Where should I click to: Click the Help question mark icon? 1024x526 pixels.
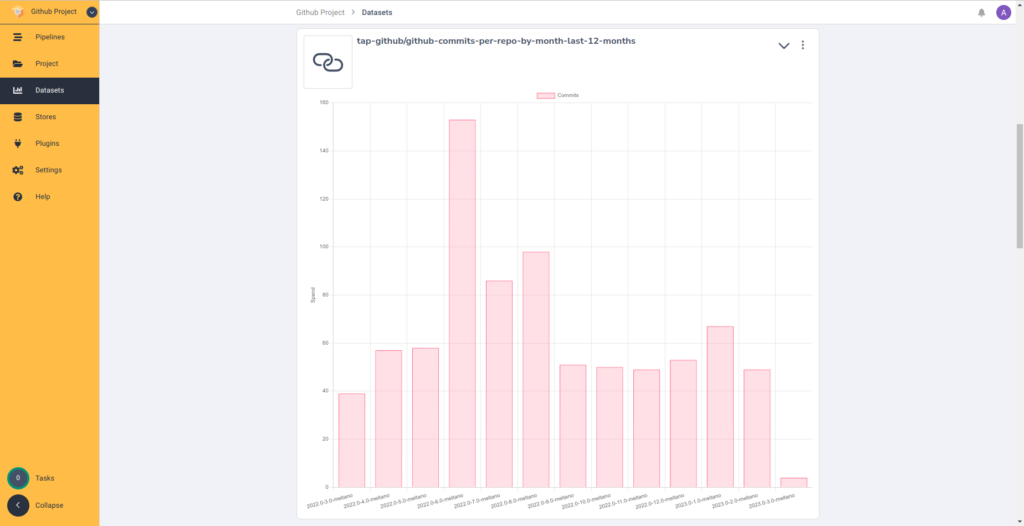(18, 197)
